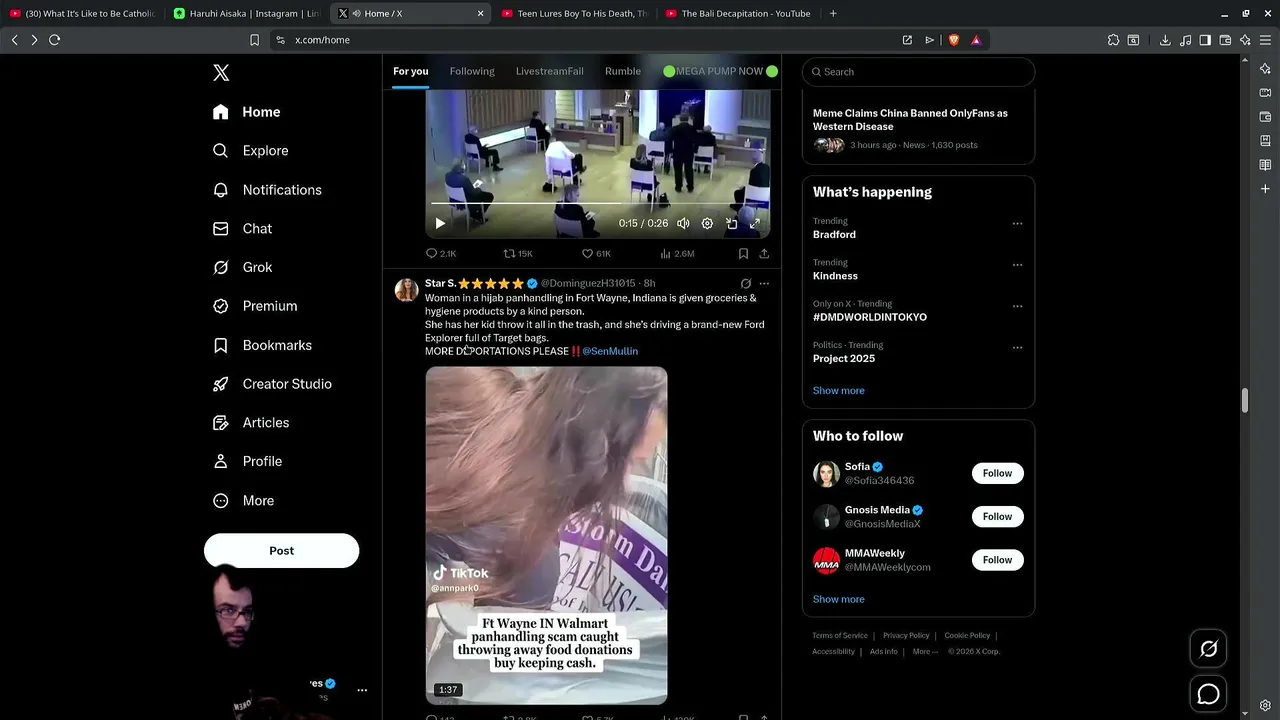Switch to the MEGA PUMP NOW tab
The image size is (1280, 720).
click(720, 71)
